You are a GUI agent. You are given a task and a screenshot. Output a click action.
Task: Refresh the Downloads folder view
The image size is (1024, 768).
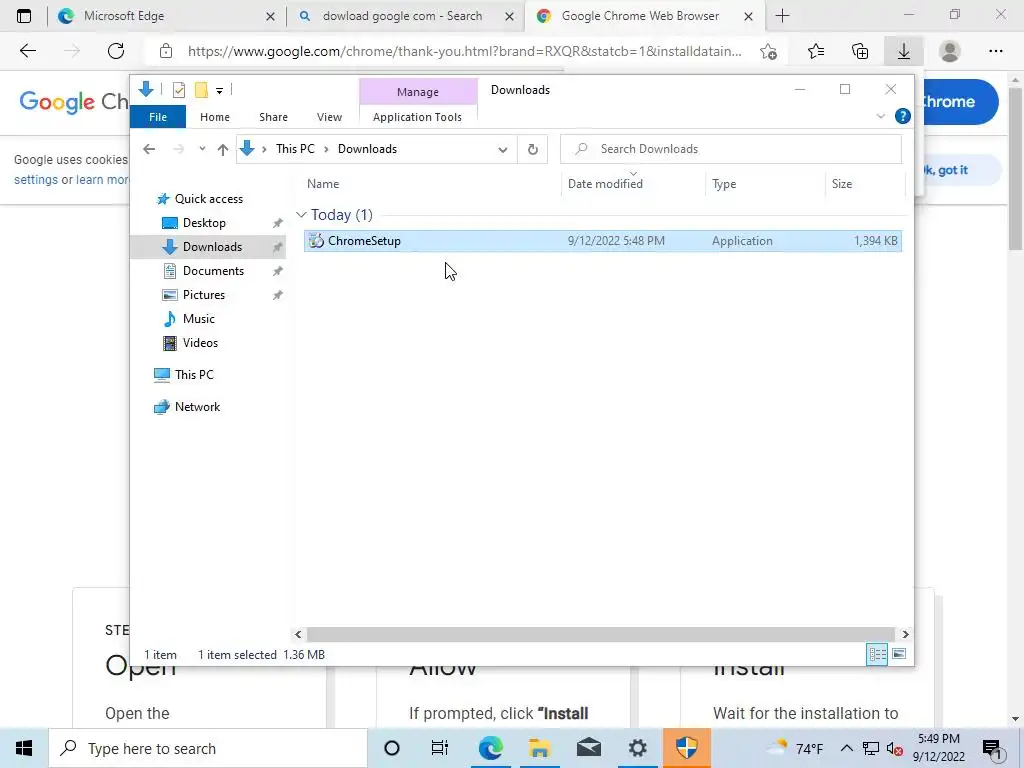point(533,150)
